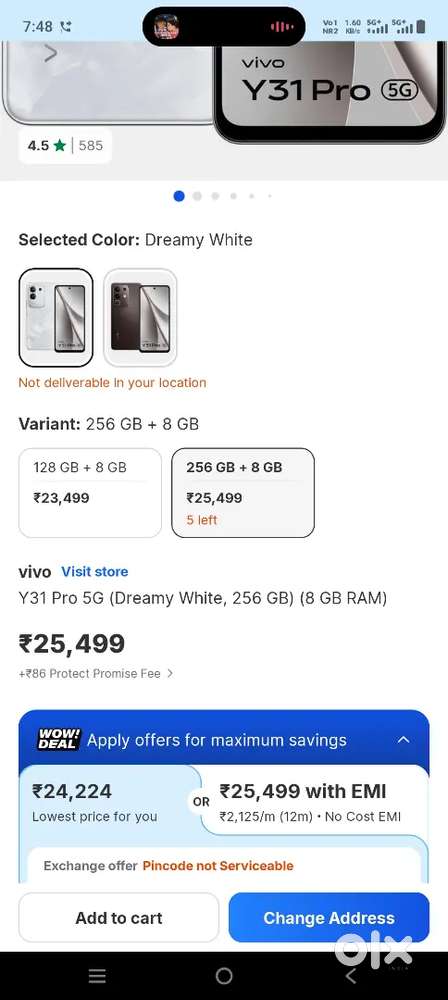Jump to second image via carousel dot
448x1000 pixels.
click(x=197, y=196)
